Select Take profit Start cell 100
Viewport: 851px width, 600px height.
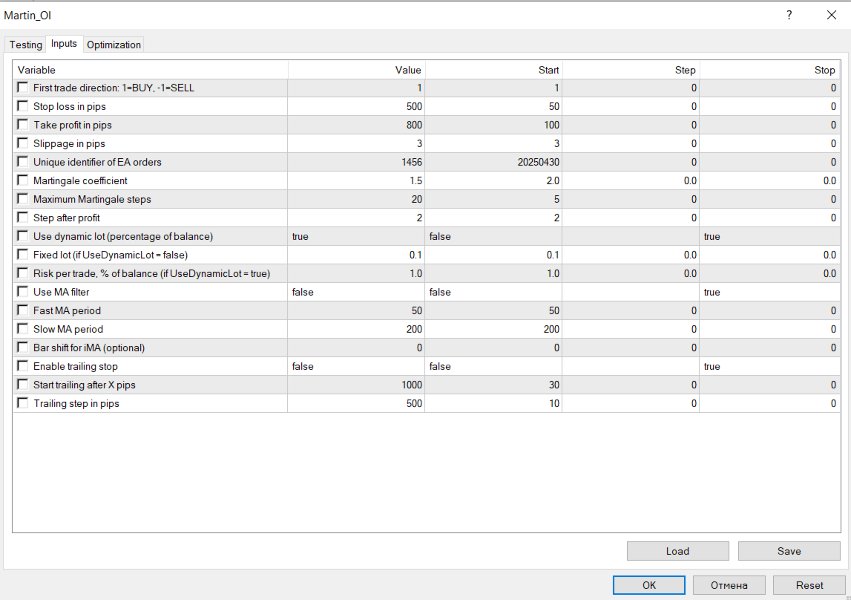tap(494, 125)
